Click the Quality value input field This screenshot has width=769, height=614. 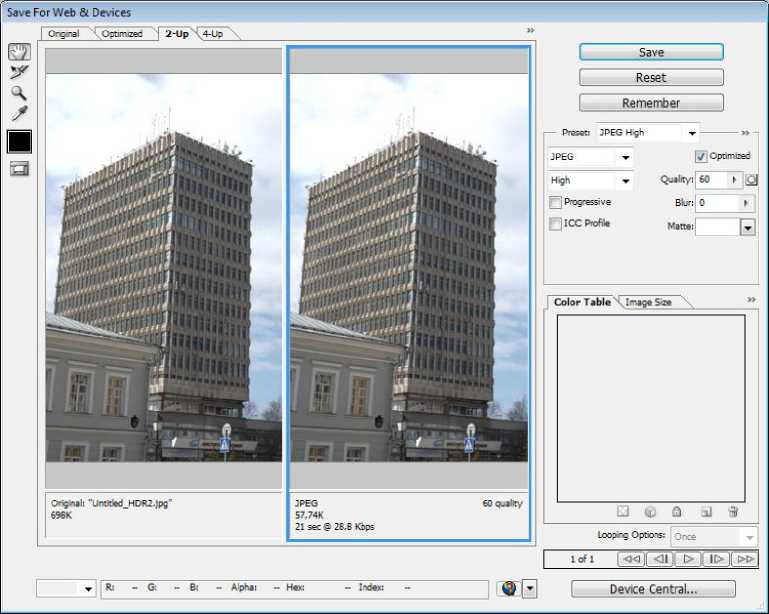coord(711,180)
